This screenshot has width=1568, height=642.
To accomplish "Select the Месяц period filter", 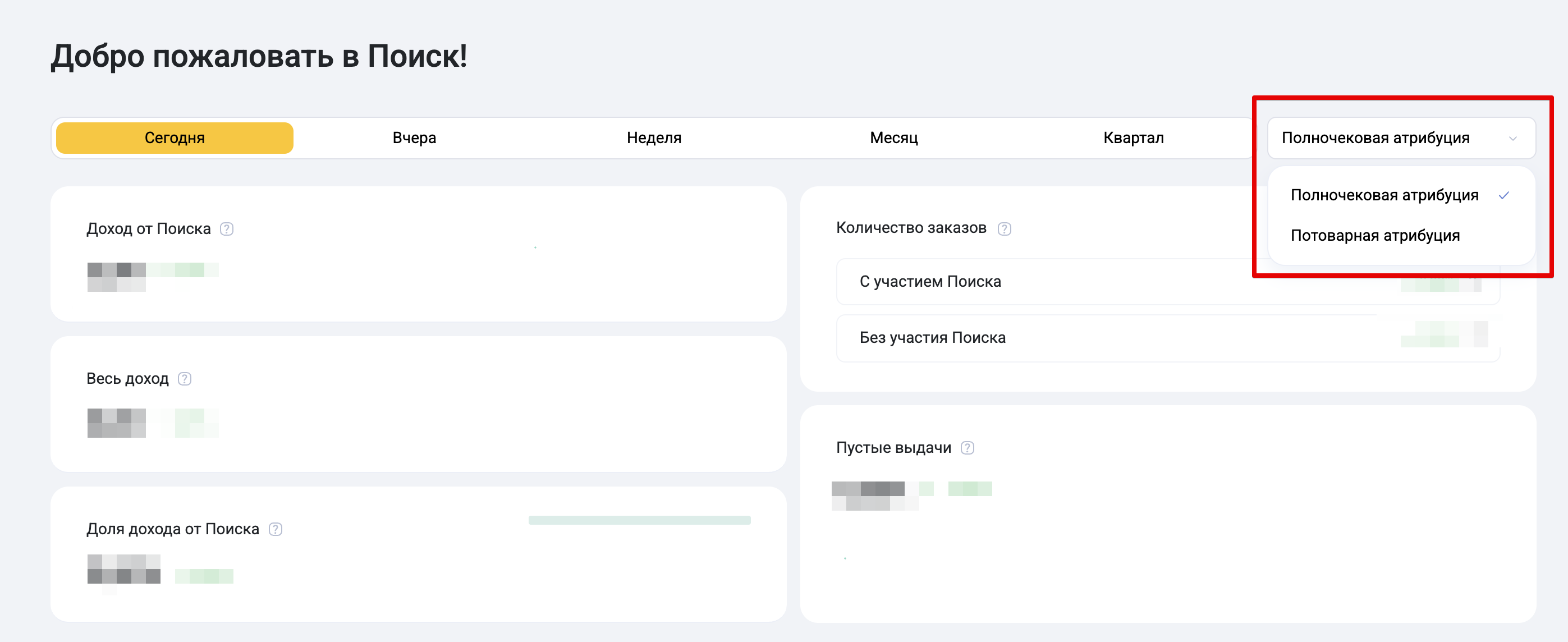I will point(893,137).
